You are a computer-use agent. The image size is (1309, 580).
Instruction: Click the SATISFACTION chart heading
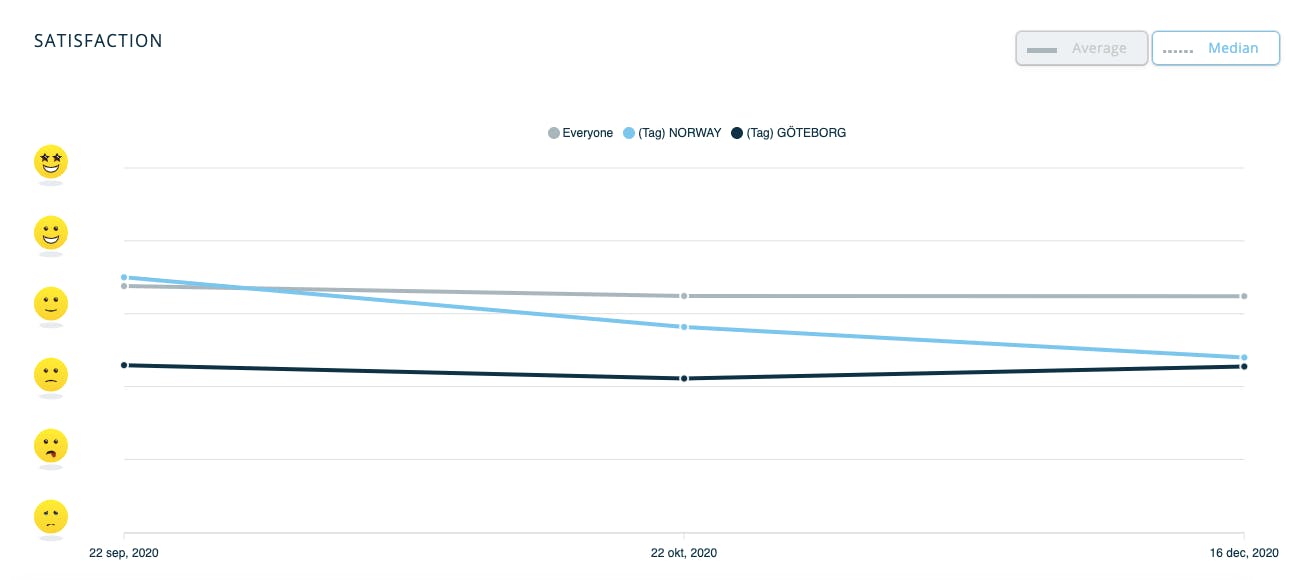pyautogui.click(x=98, y=41)
